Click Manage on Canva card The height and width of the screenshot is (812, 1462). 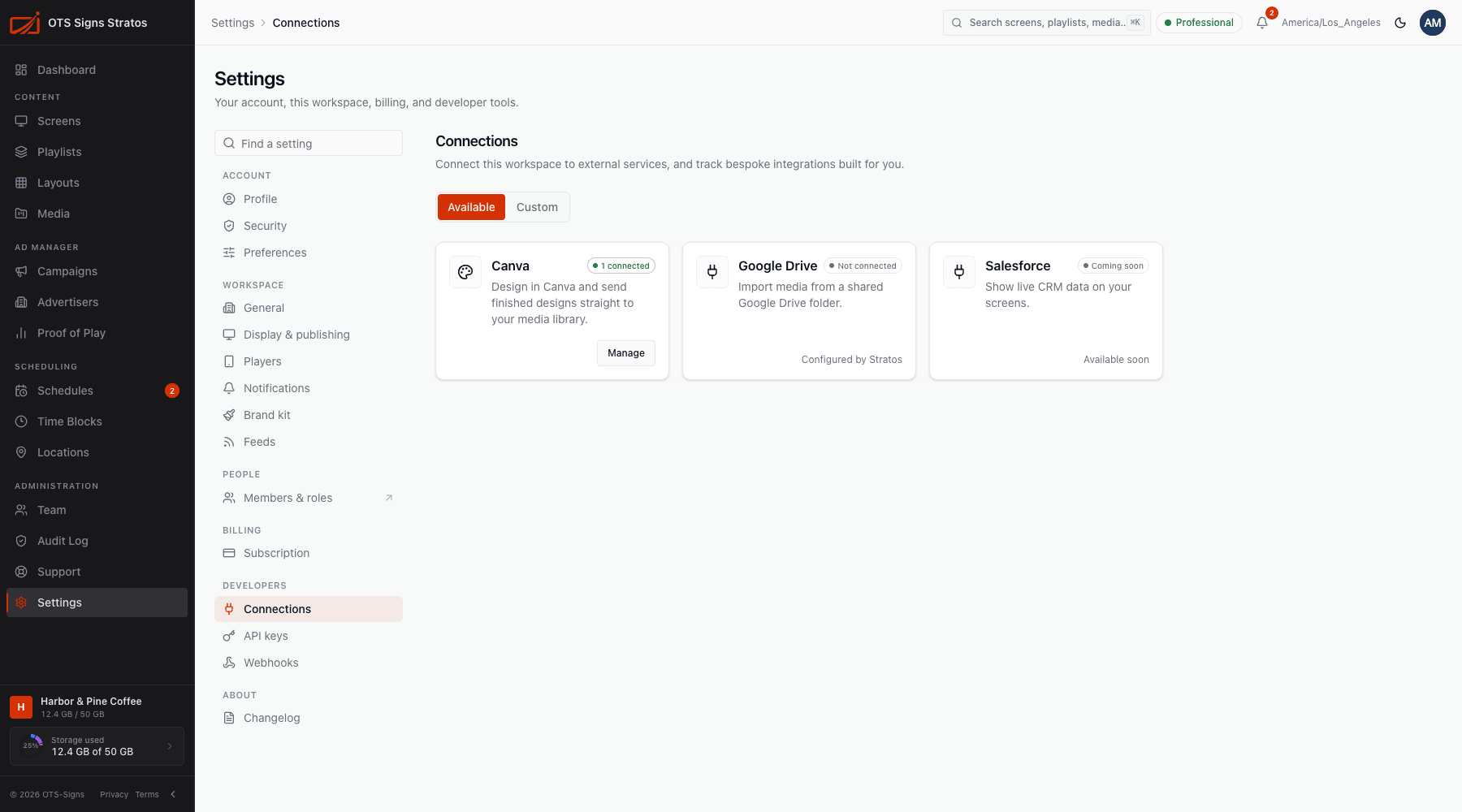coord(626,353)
